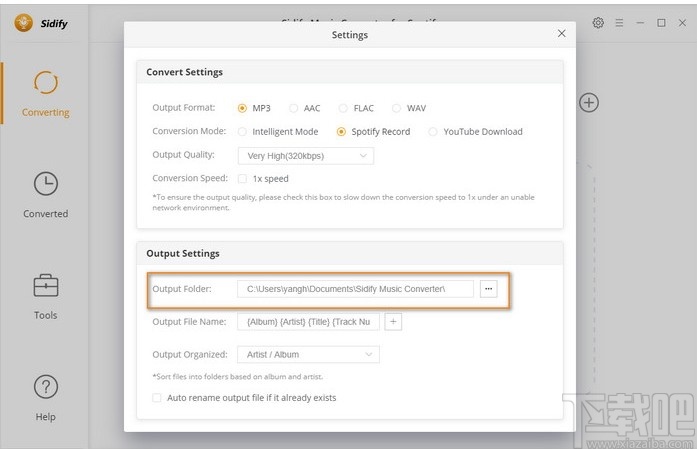Browse for output folder with ellipsis button
The height and width of the screenshot is (449, 697).
(x=489, y=289)
